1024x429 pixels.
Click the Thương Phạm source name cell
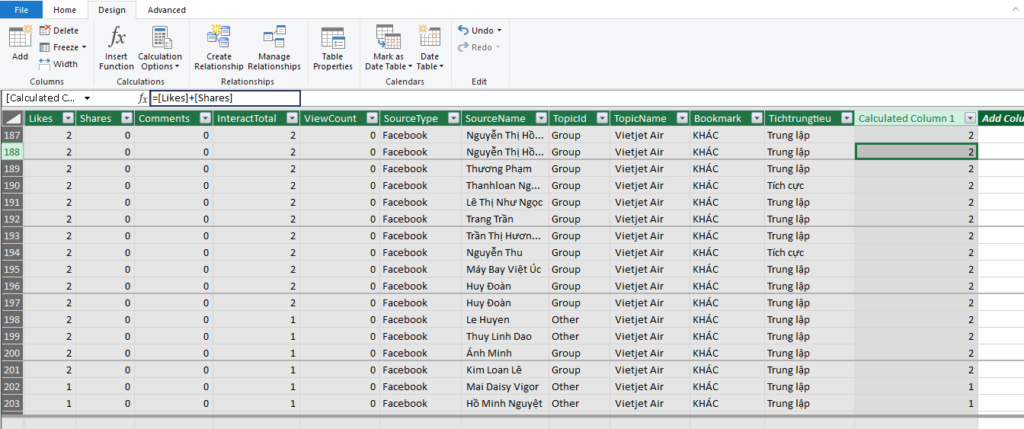pos(505,168)
